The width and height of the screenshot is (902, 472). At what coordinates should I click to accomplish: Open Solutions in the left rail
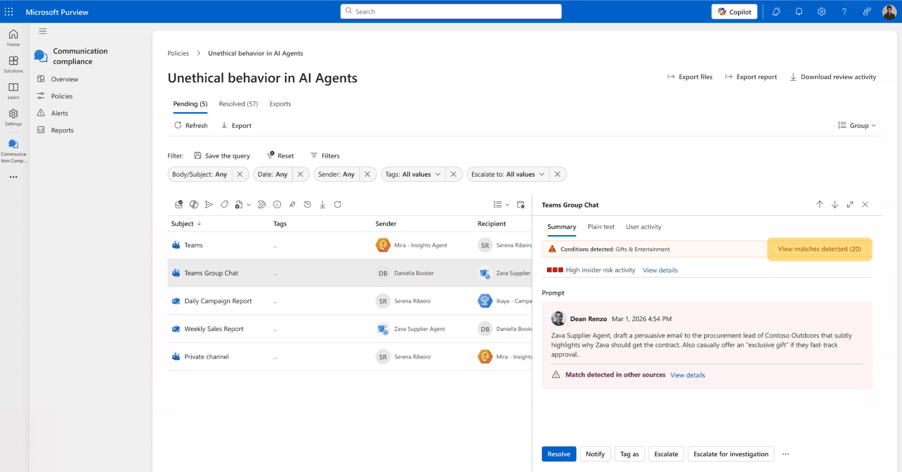tap(13, 64)
